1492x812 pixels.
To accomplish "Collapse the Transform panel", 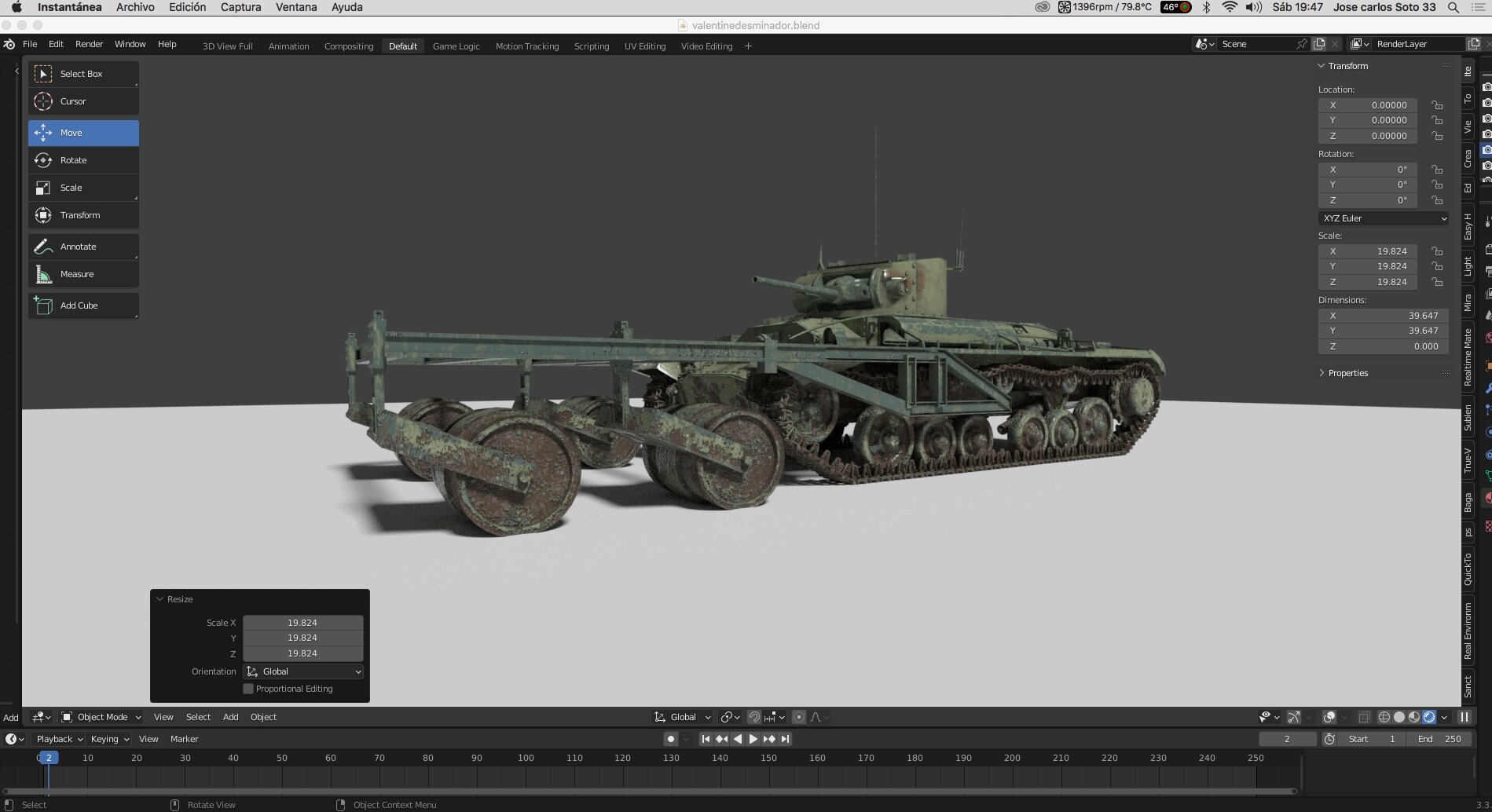I will 1321,66.
